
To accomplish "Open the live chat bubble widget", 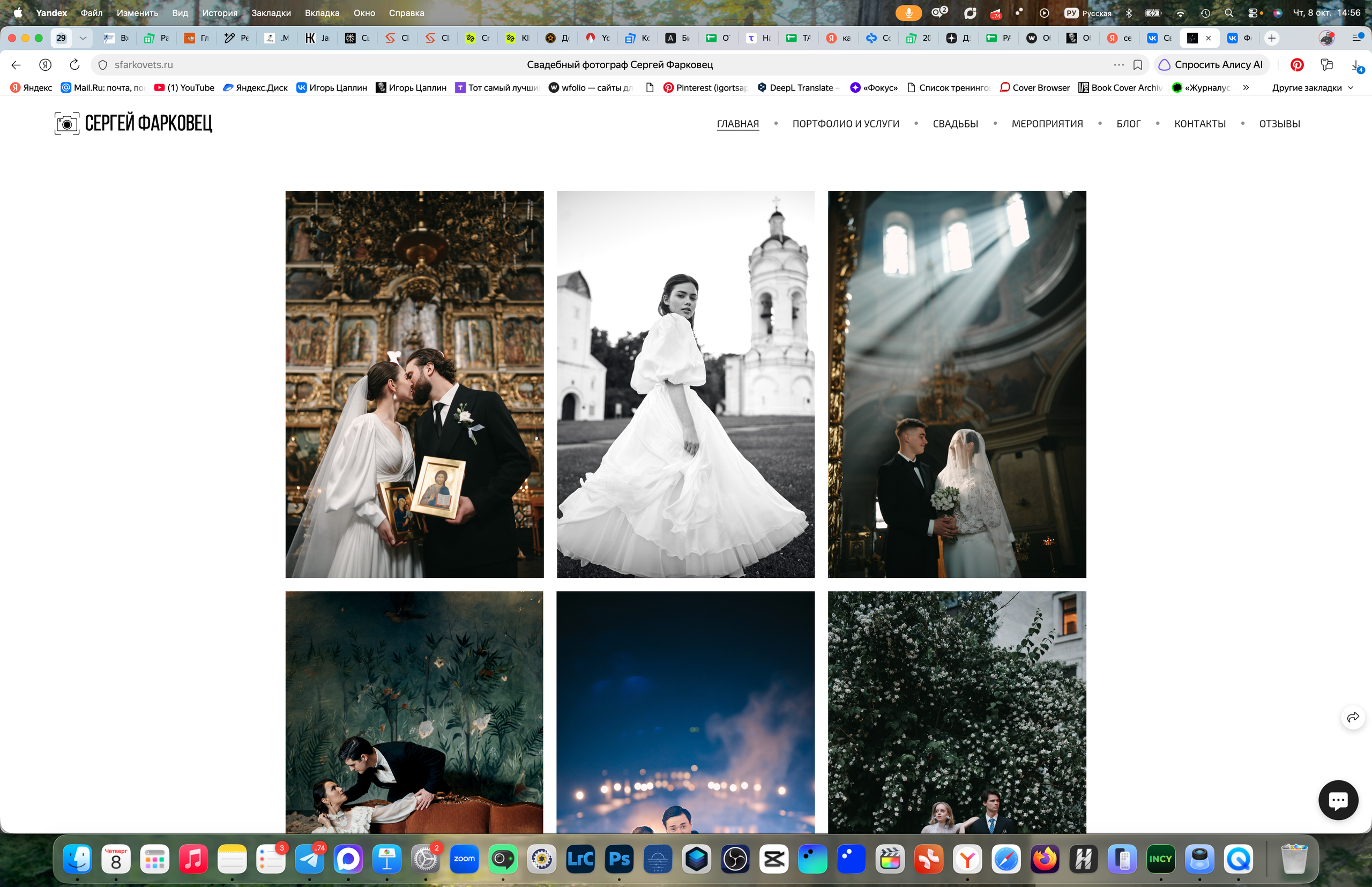I will pyautogui.click(x=1338, y=800).
